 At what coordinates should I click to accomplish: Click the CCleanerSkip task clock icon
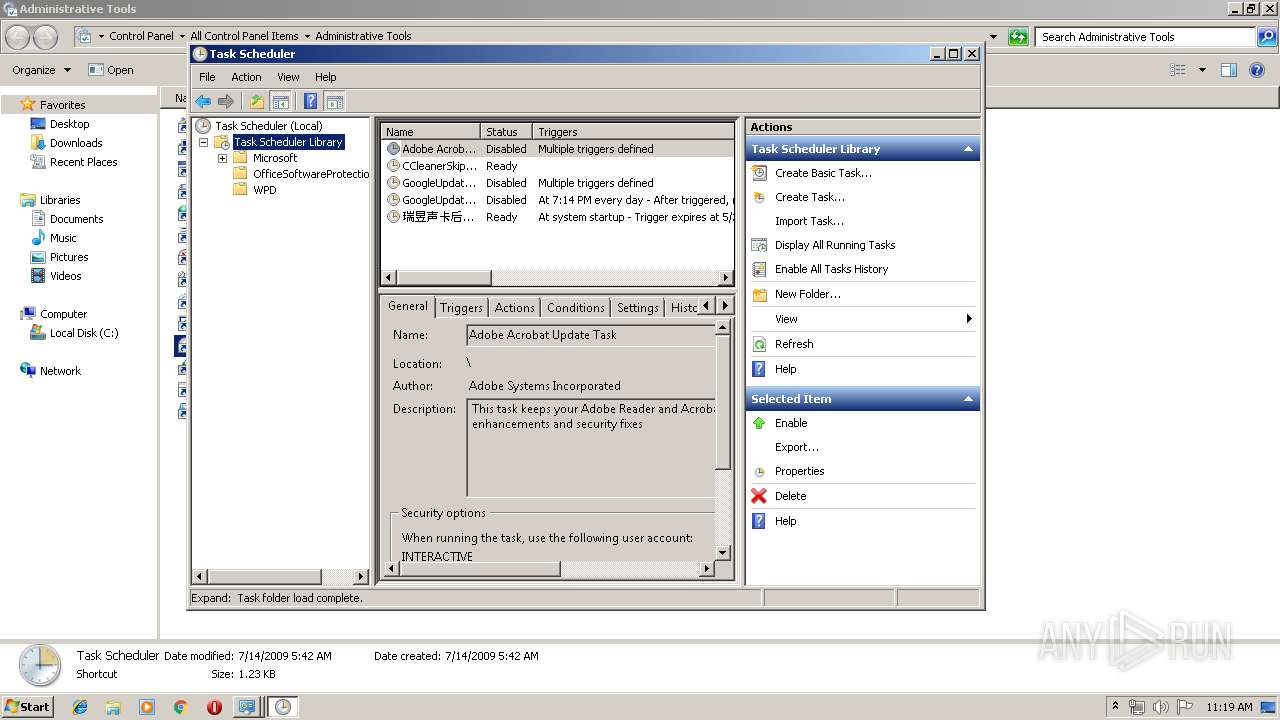393,166
